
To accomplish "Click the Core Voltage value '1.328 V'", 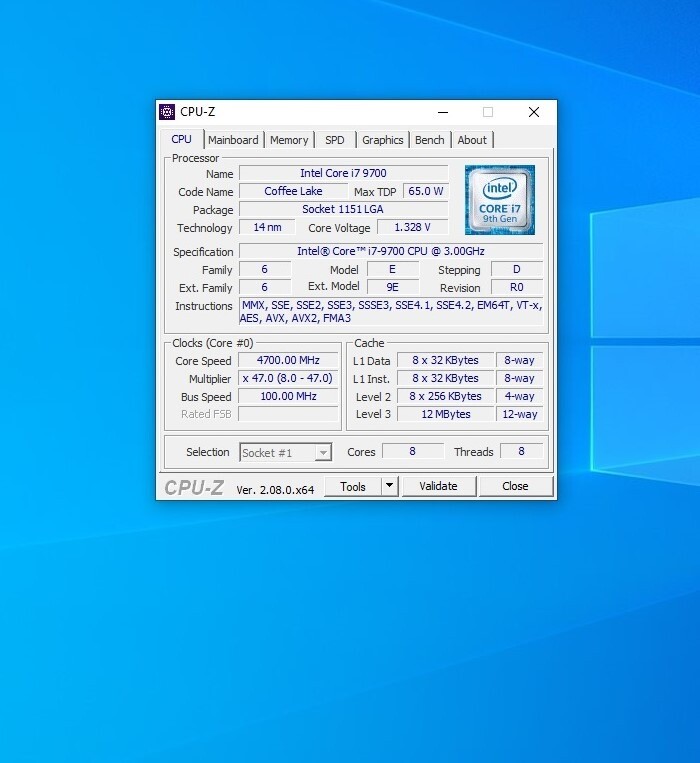I will [x=413, y=227].
